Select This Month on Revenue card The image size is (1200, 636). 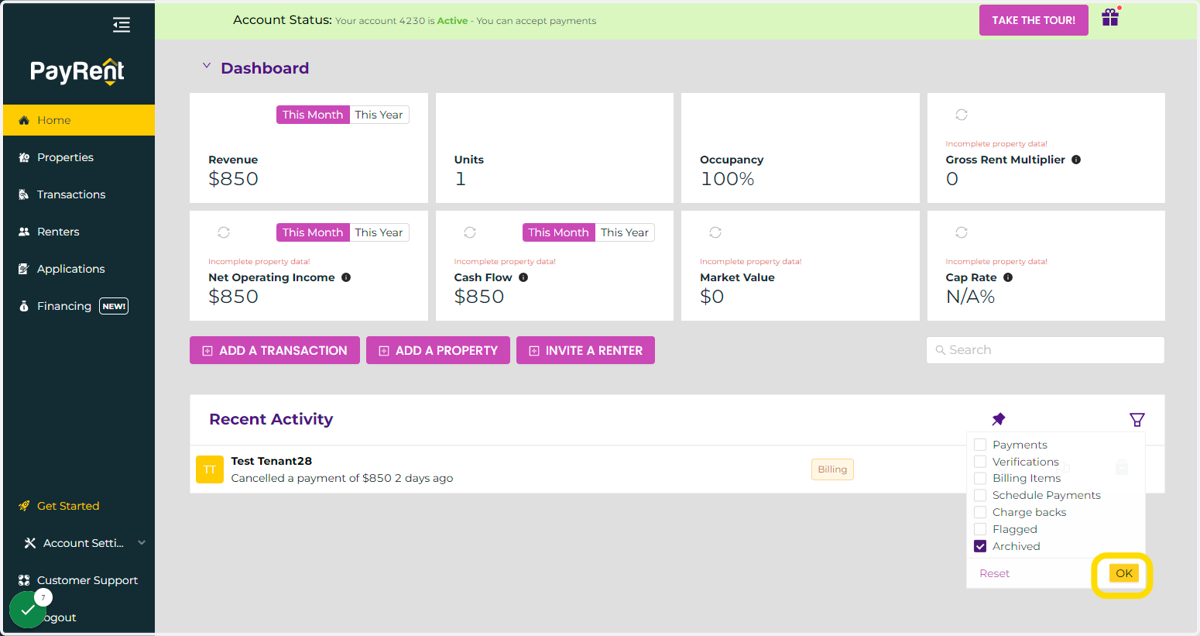(313, 115)
